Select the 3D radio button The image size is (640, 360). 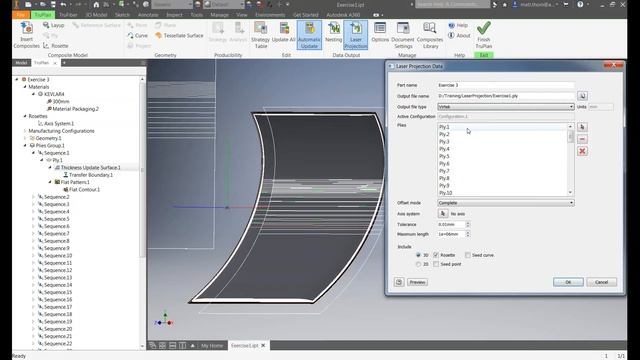click(418, 255)
